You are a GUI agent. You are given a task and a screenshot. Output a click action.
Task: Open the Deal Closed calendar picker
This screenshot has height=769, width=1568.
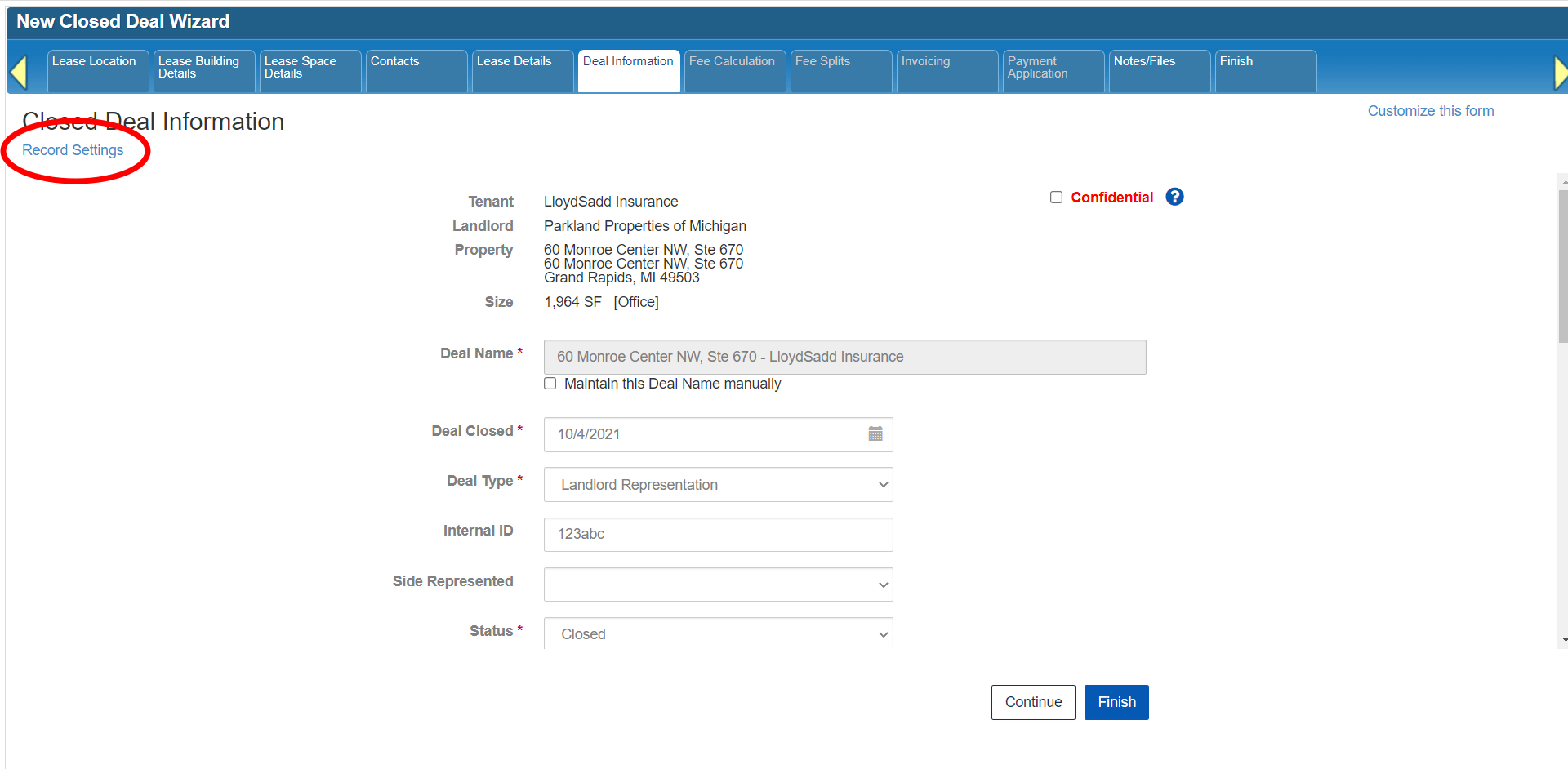point(875,434)
